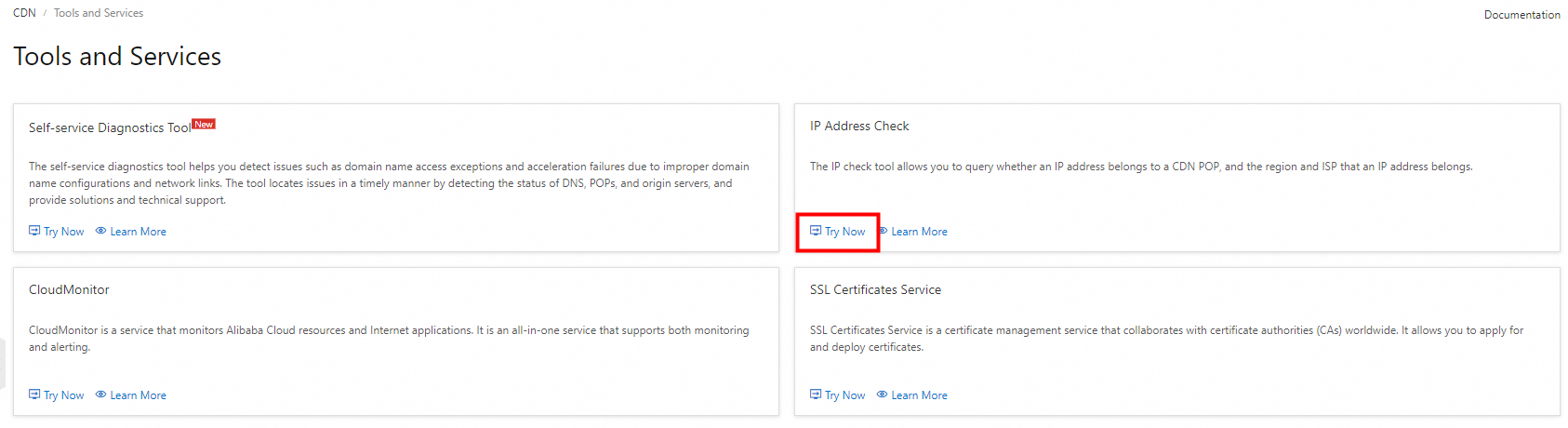Image resolution: width=1568 pixels, height=428 pixels.
Task: Click Try Now icon for SSL Certificates Service
Action: point(816,395)
